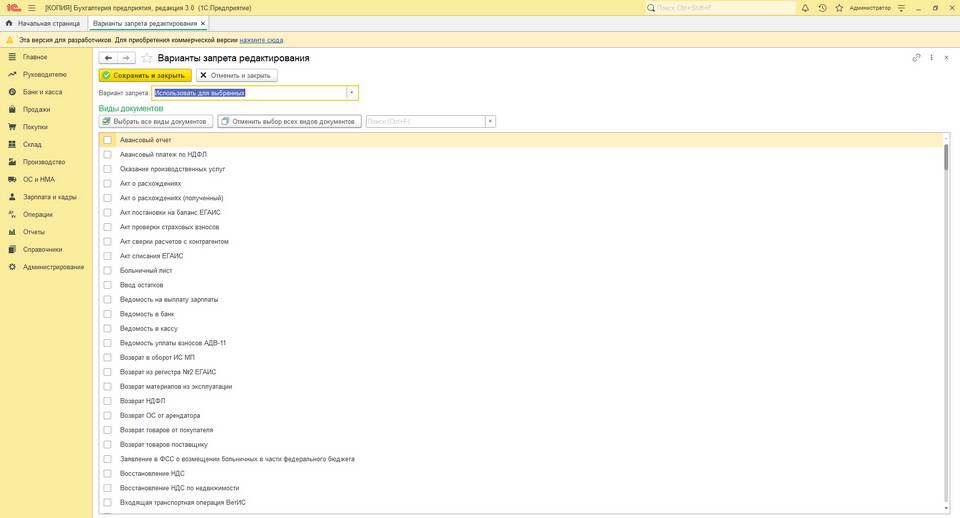The height and width of the screenshot is (518, 960).
Task: Open the form's more-actions dots menu
Action: (x=931, y=58)
